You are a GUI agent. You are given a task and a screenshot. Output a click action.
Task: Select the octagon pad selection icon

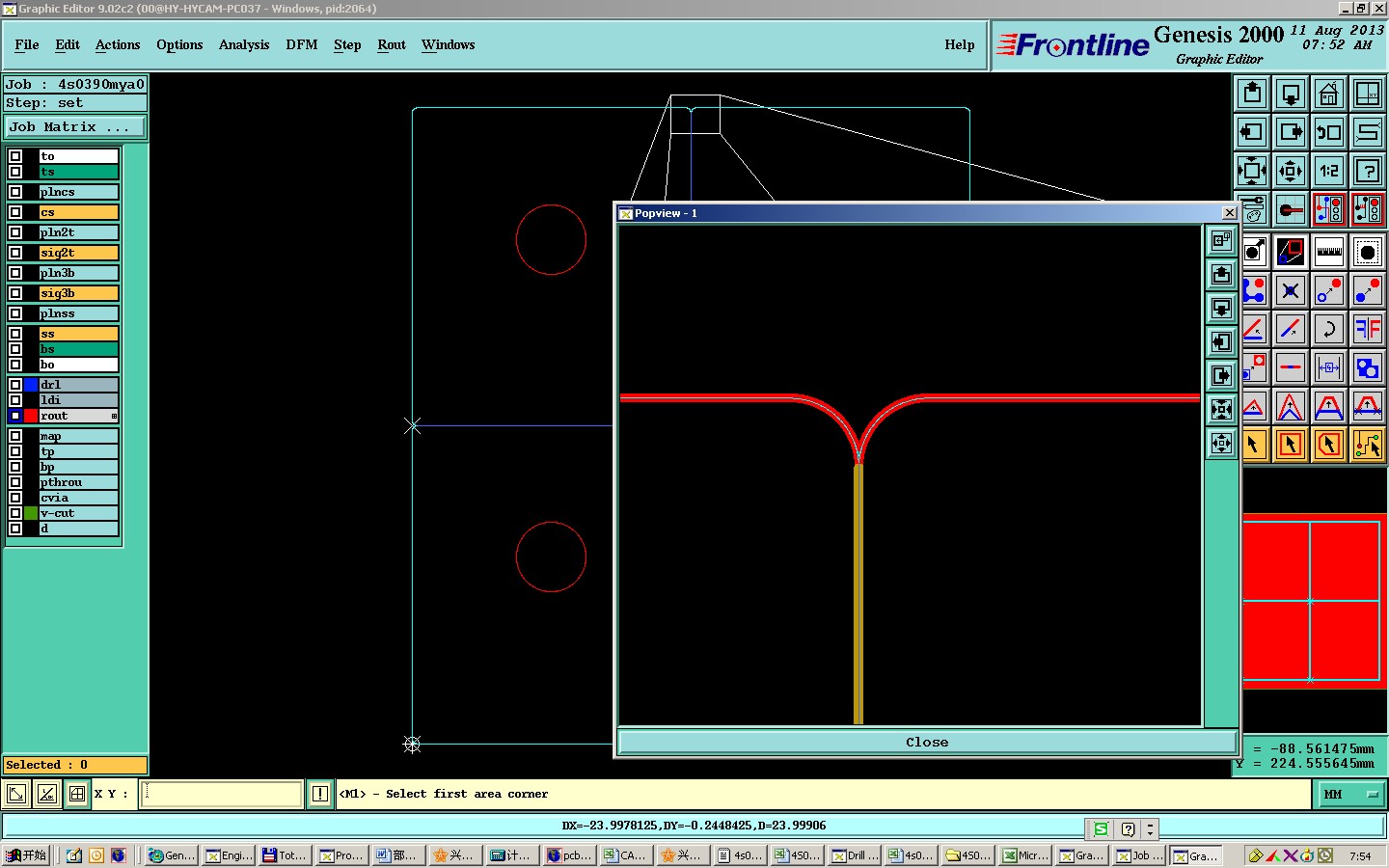click(x=1368, y=252)
